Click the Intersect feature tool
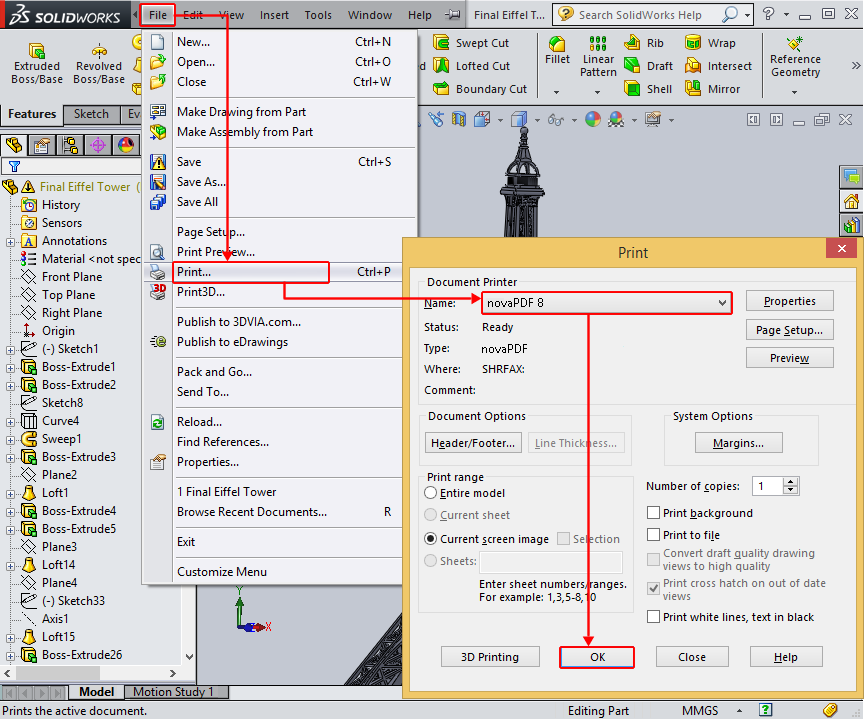864x719 pixels. pos(718,66)
